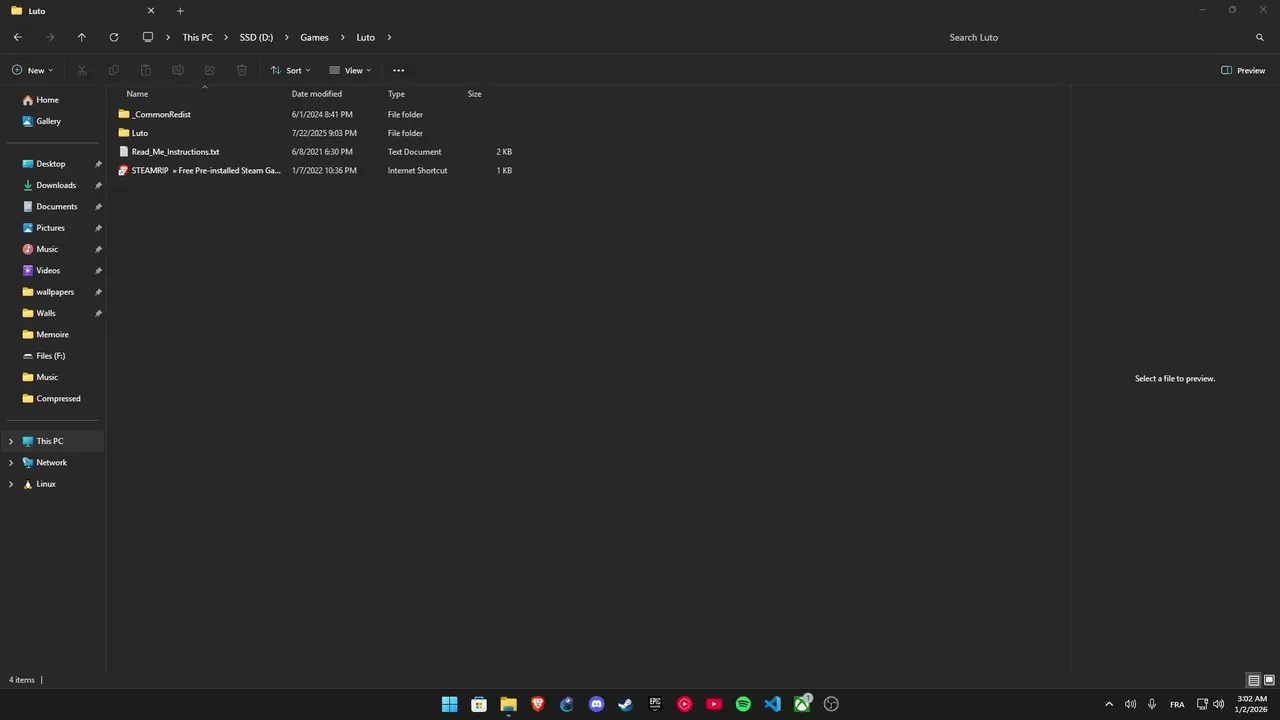Open Steam from the taskbar
Screen dimensions: 1280x720
pos(626,704)
